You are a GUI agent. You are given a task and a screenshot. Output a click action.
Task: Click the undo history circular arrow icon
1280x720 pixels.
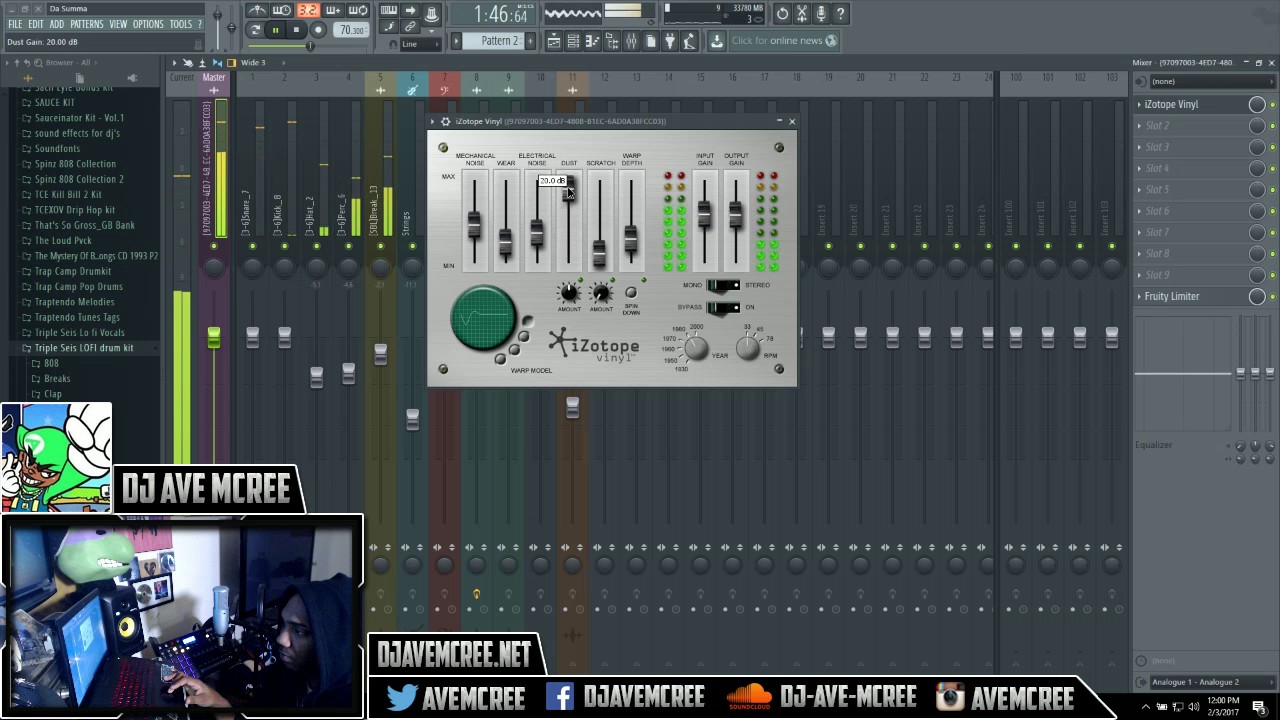pos(782,13)
